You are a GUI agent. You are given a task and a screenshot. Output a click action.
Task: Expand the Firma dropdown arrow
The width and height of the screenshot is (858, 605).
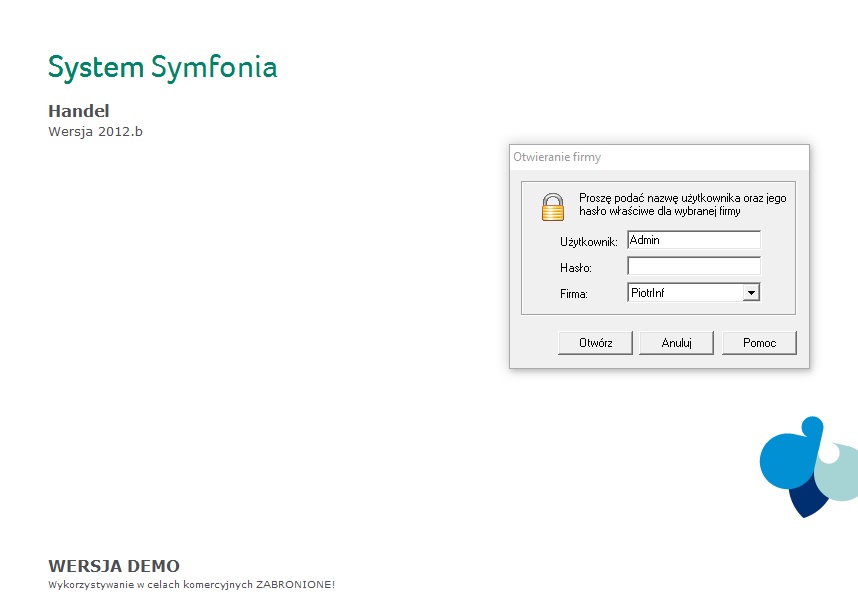[751, 293]
